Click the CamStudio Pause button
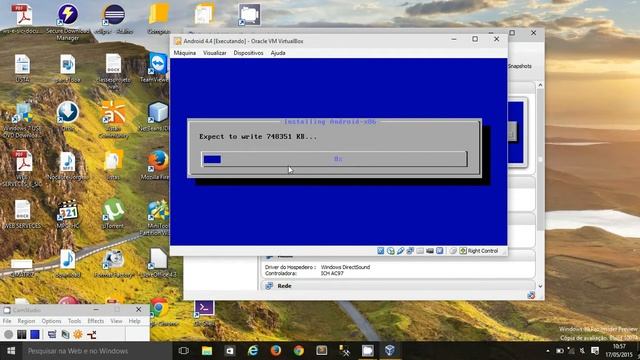This screenshot has width=640, height=360. pyautogui.click(x=22, y=335)
